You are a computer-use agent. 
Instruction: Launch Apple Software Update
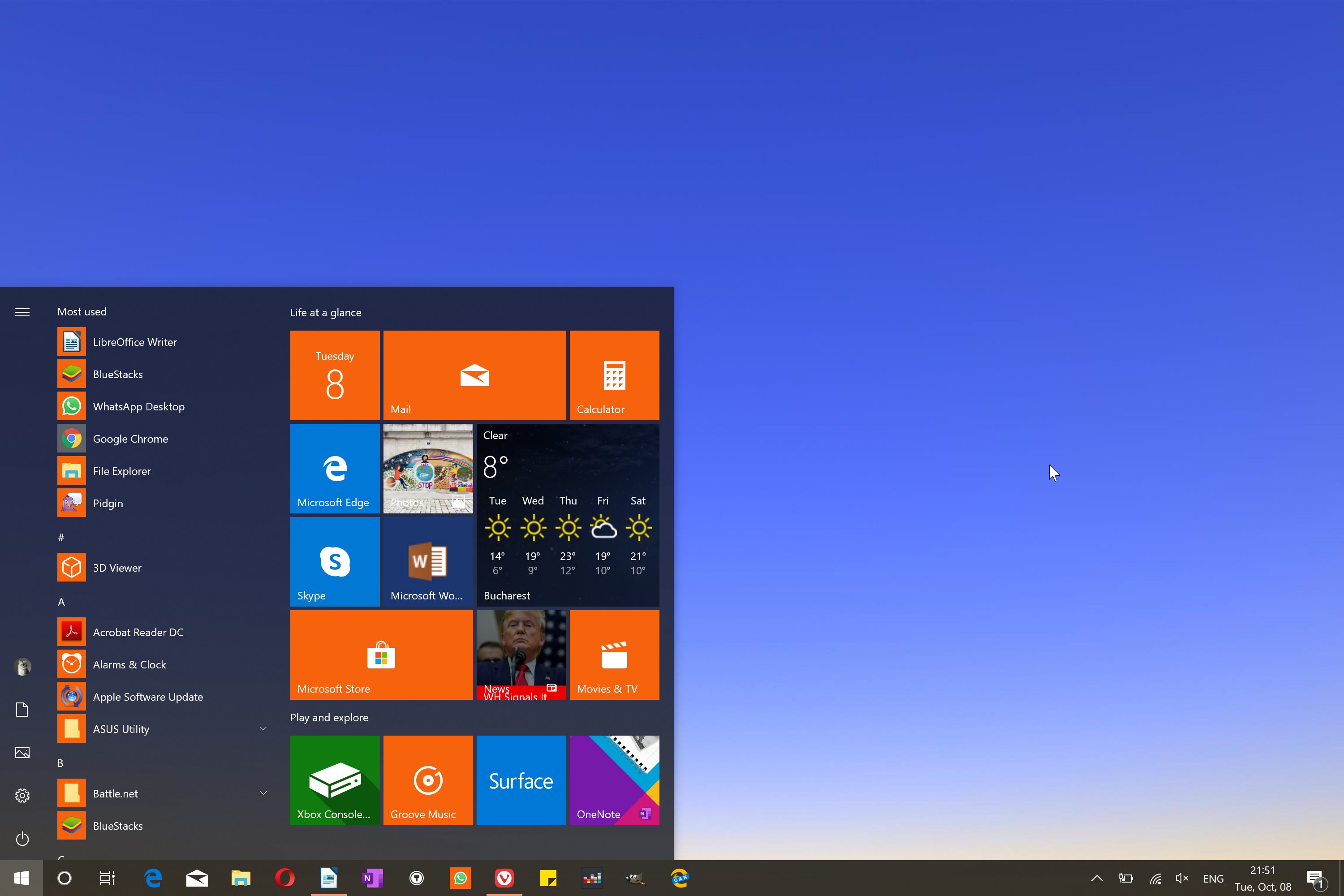point(163,697)
